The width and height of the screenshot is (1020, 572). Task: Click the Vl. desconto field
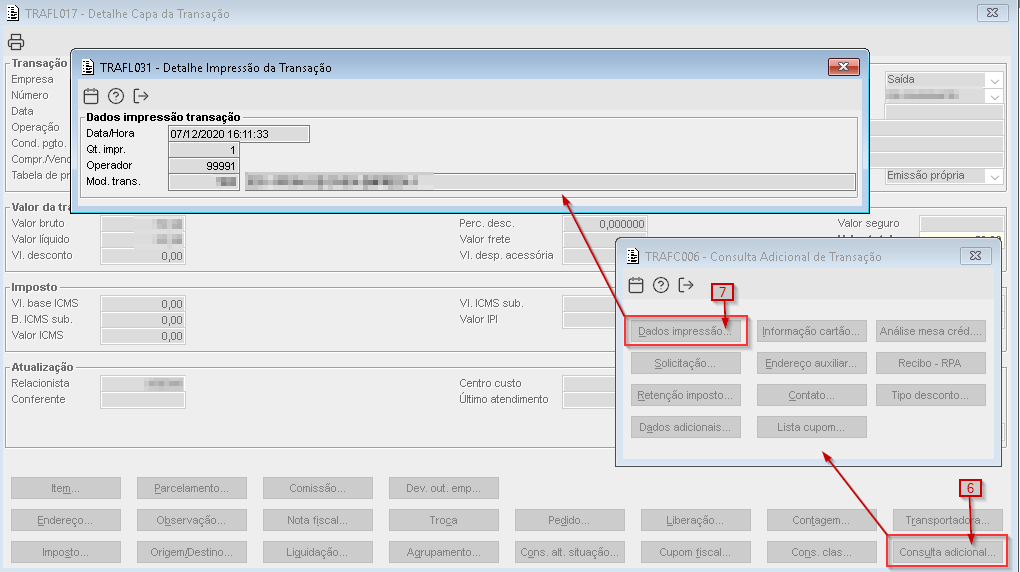(143, 256)
